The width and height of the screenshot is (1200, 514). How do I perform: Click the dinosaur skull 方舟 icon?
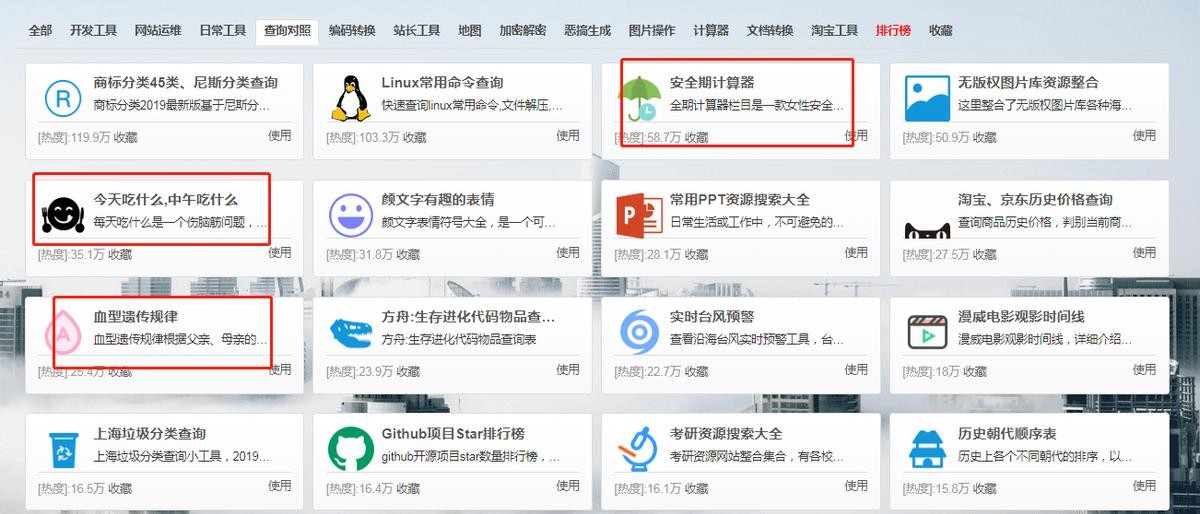(350, 332)
